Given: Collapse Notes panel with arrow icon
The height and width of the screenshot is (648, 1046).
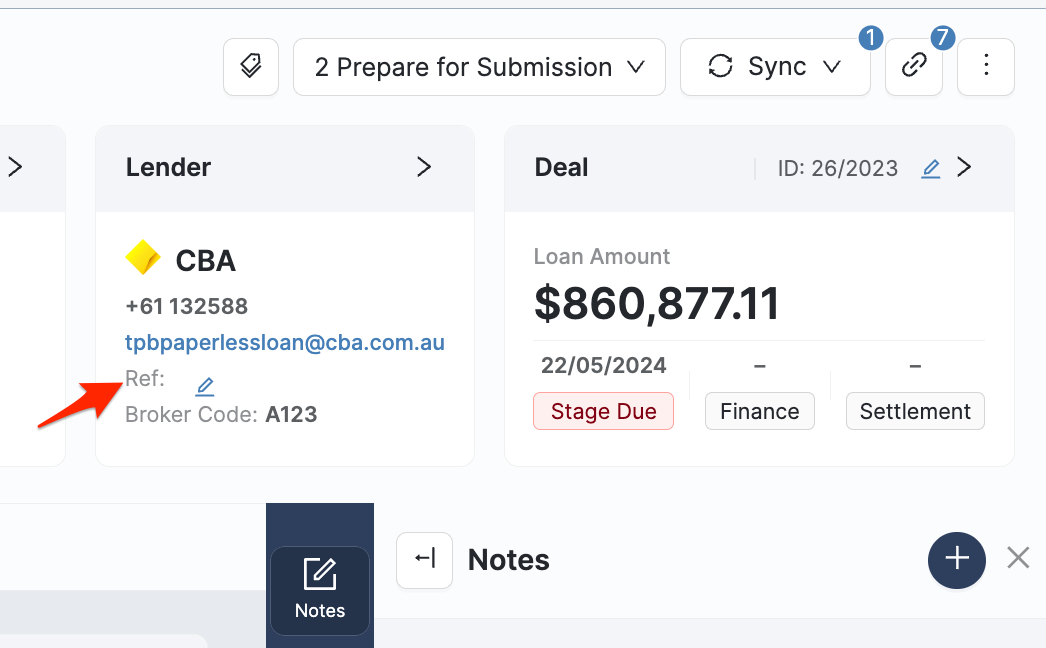Looking at the screenshot, I should (425, 559).
